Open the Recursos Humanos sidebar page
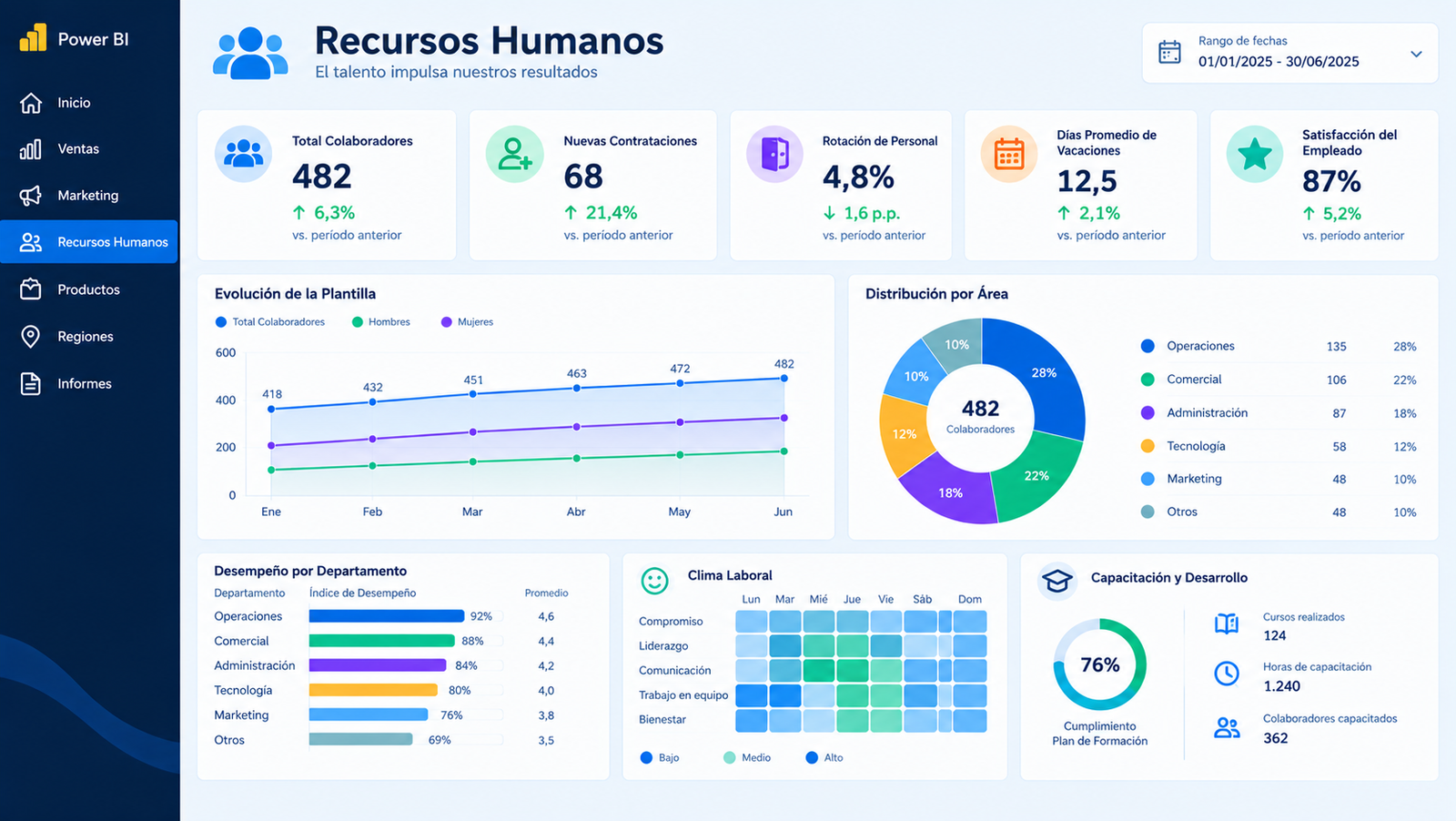The width and height of the screenshot is (1456, 821). (89, 242)
